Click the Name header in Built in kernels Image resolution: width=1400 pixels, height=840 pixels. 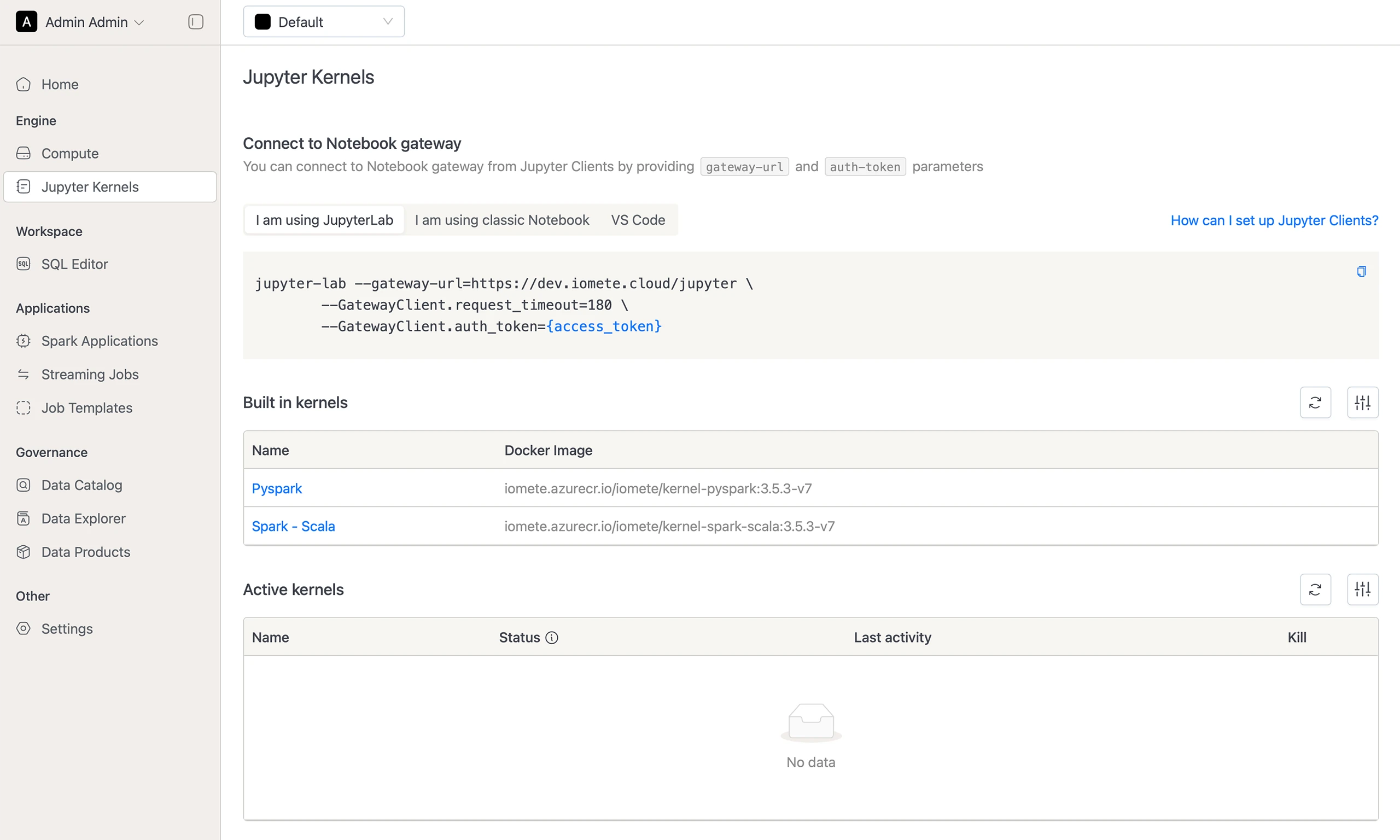(x=271, y=450)
